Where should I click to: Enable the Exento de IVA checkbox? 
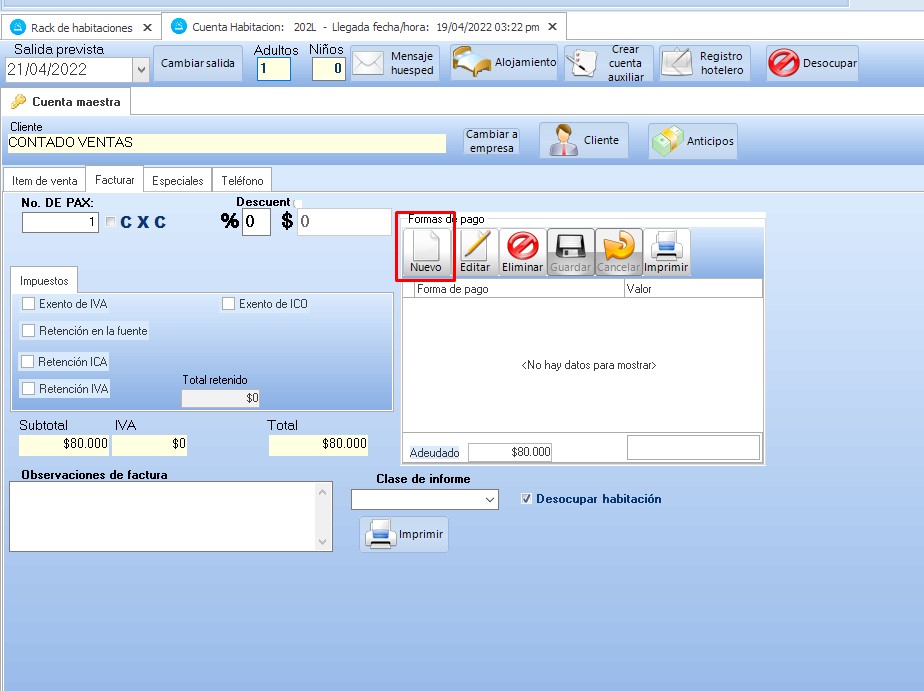(x=29, y=304)
